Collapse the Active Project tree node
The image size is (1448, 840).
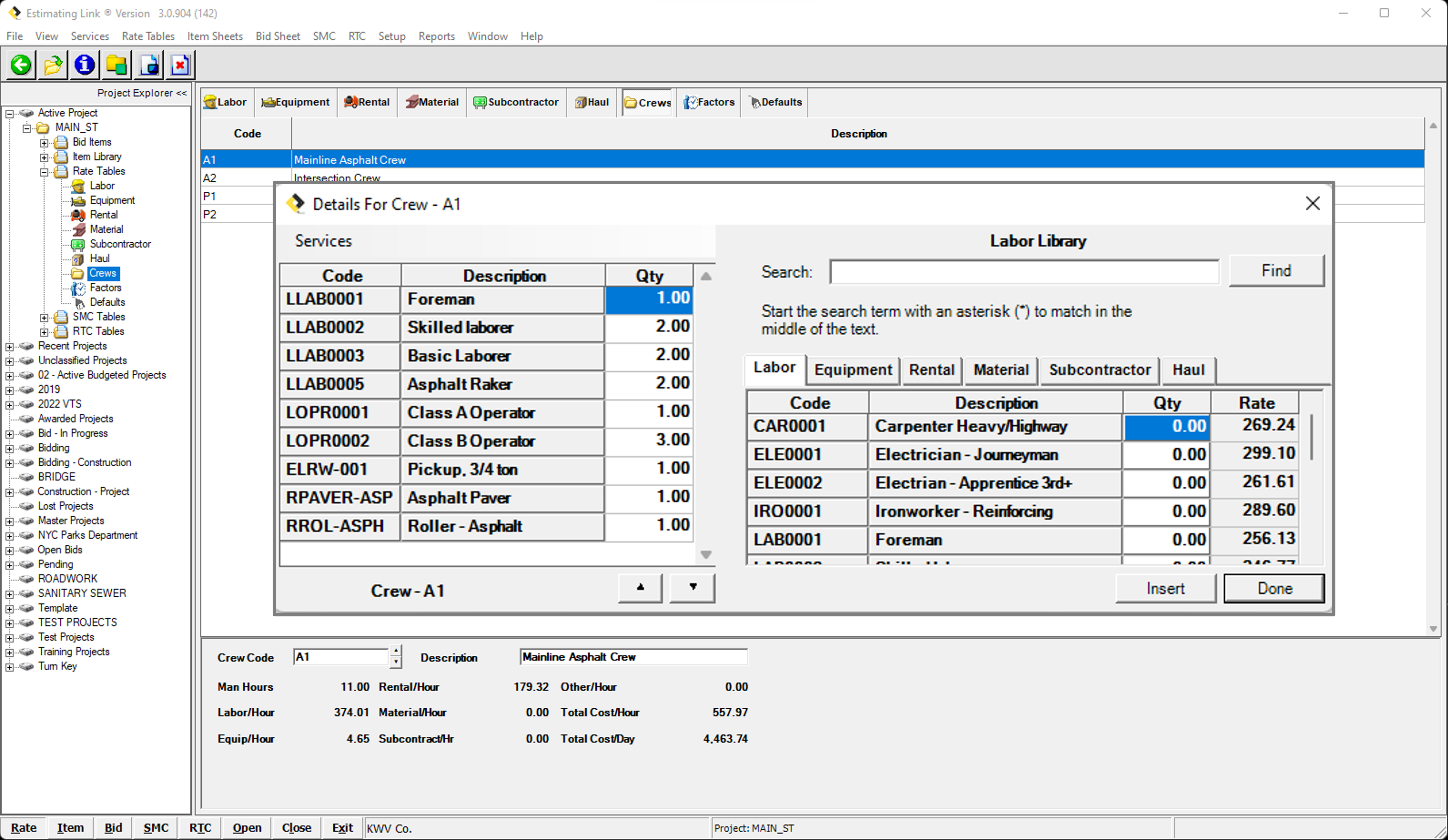(9, 114)
